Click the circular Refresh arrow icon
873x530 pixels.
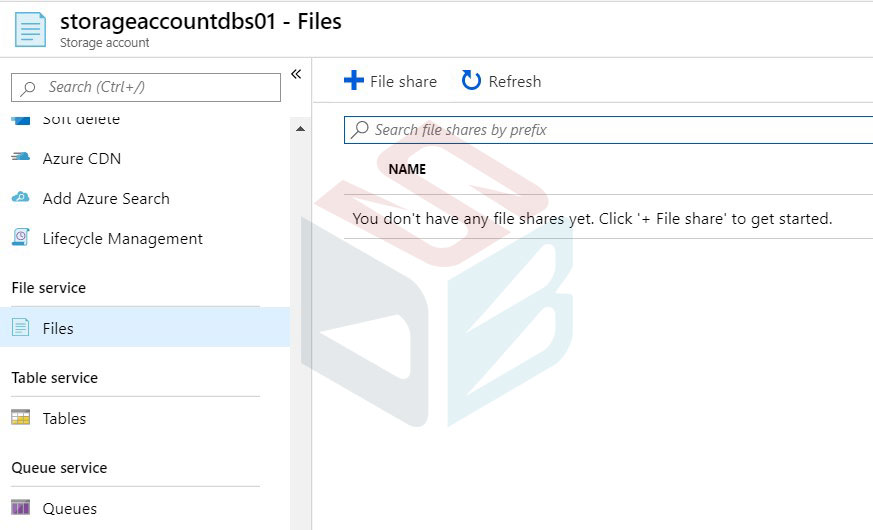[x=471, y=80]
